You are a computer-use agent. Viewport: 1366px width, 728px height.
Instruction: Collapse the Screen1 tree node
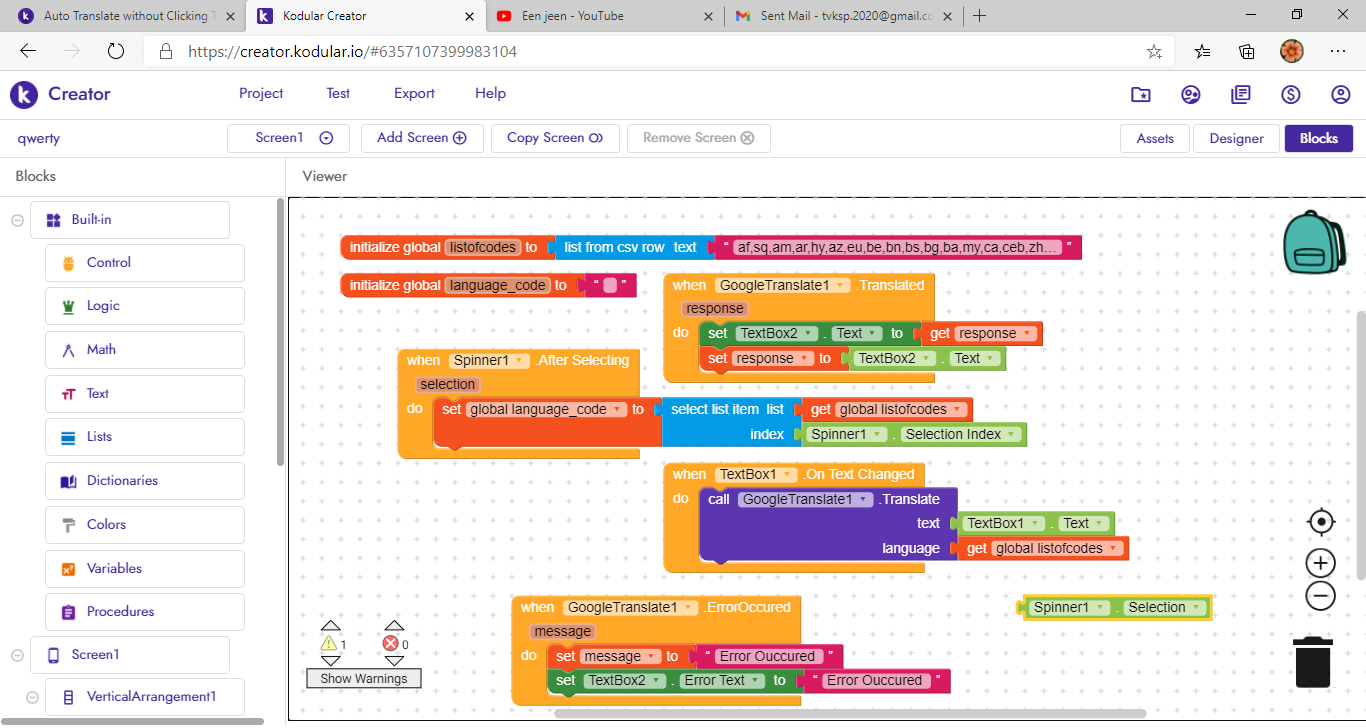click(x=17, y=655)
